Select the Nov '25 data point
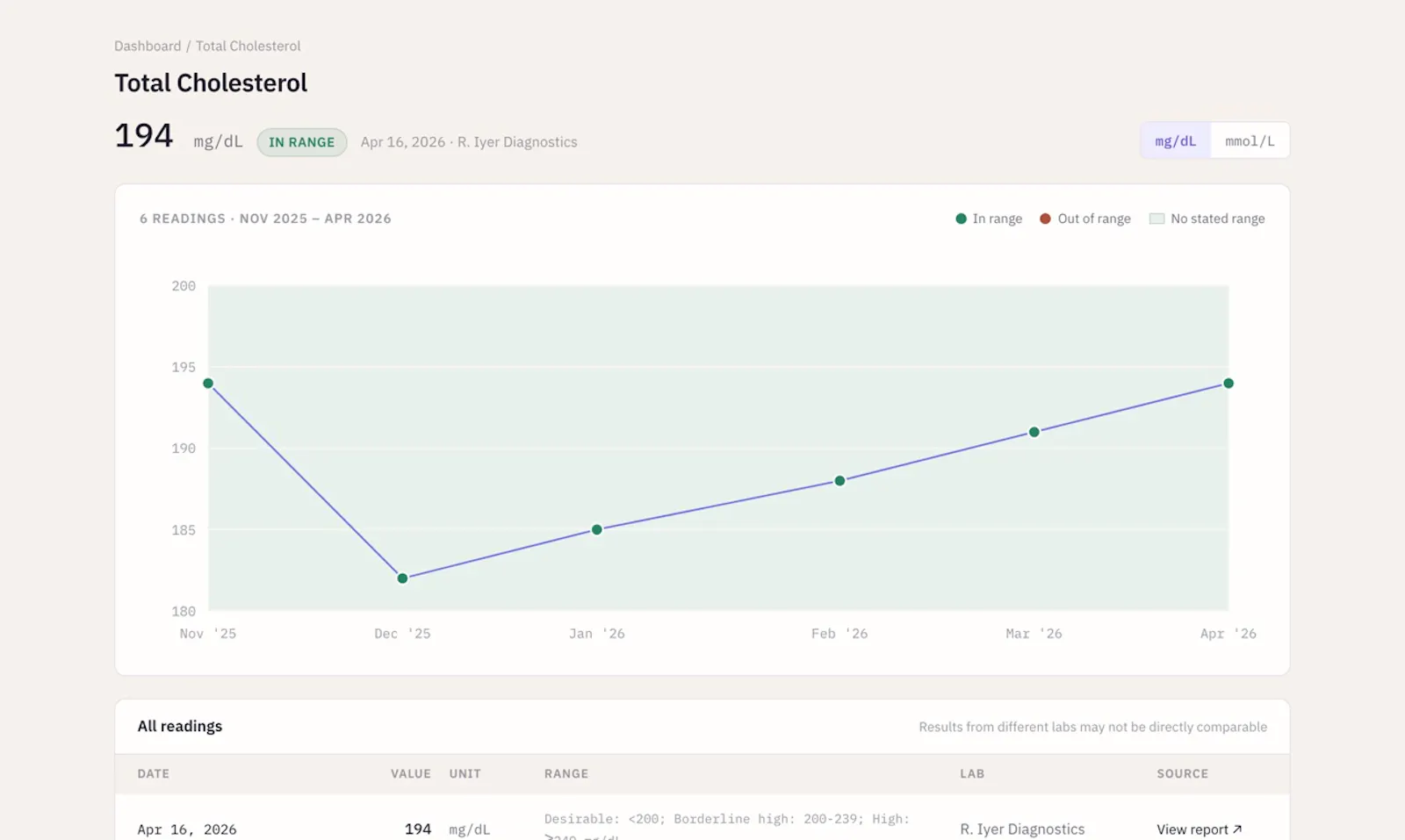Viewport: 1405px width, 840px height. [x=208, y=384]
